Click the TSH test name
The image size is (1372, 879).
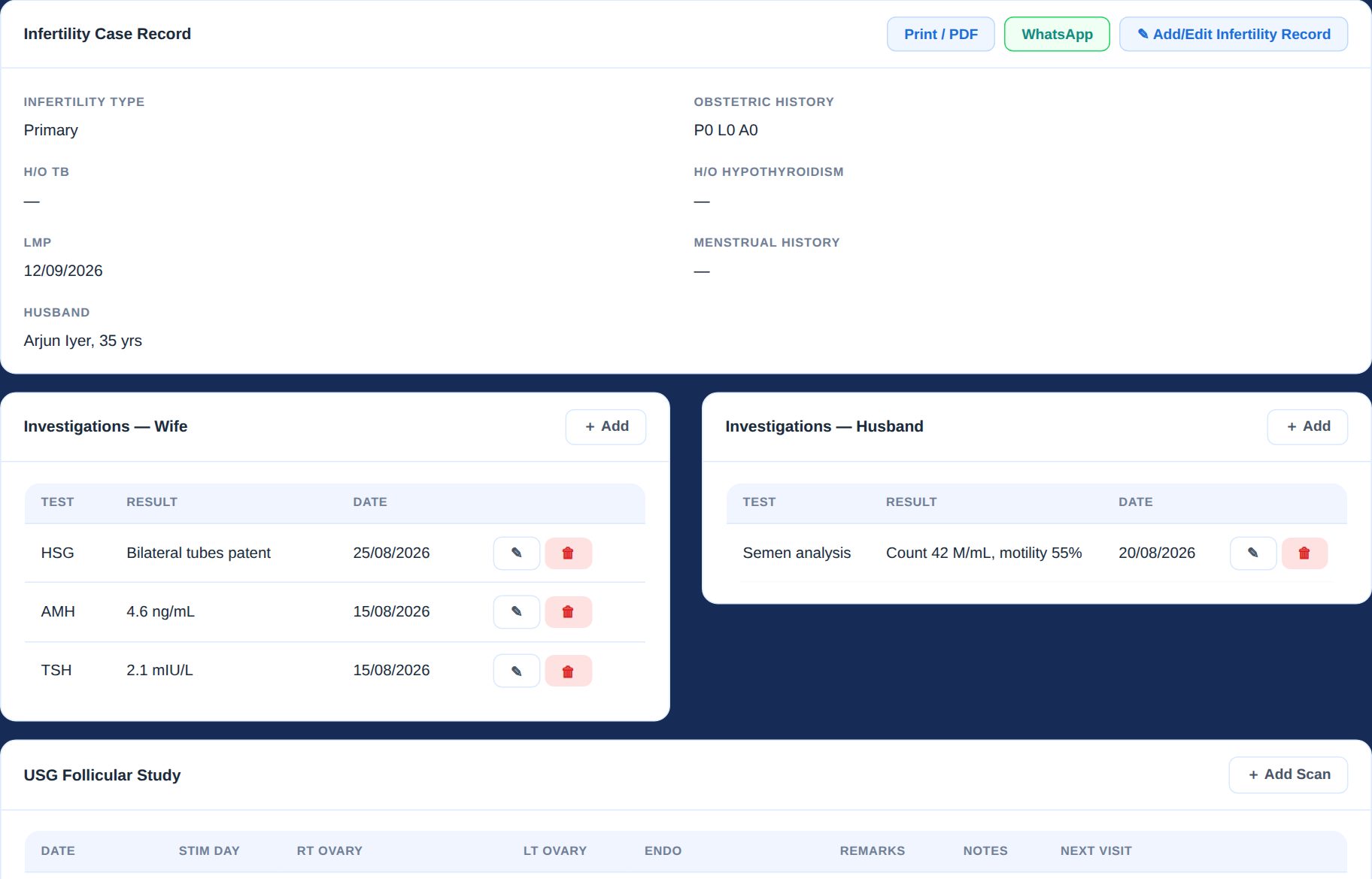[x=56, y=670]
